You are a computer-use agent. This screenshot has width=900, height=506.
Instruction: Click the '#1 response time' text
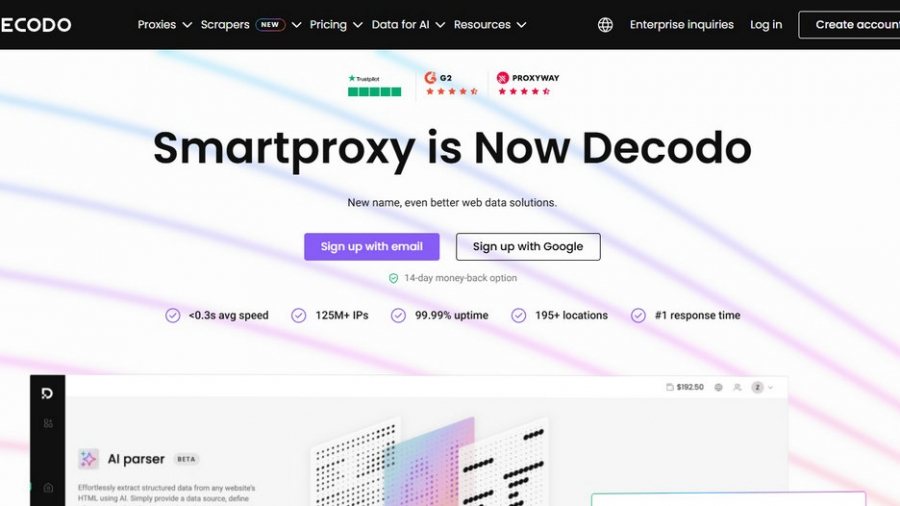pyautogui.click(x=697, y=316)
